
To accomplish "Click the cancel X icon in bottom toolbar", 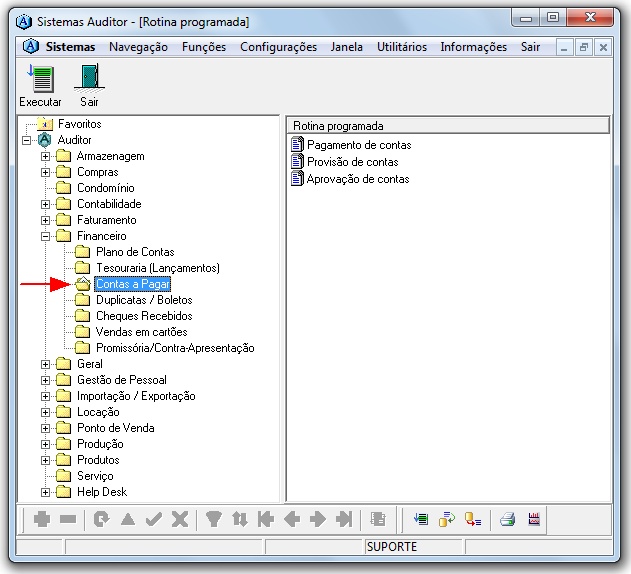I will [x=180, y=519].
